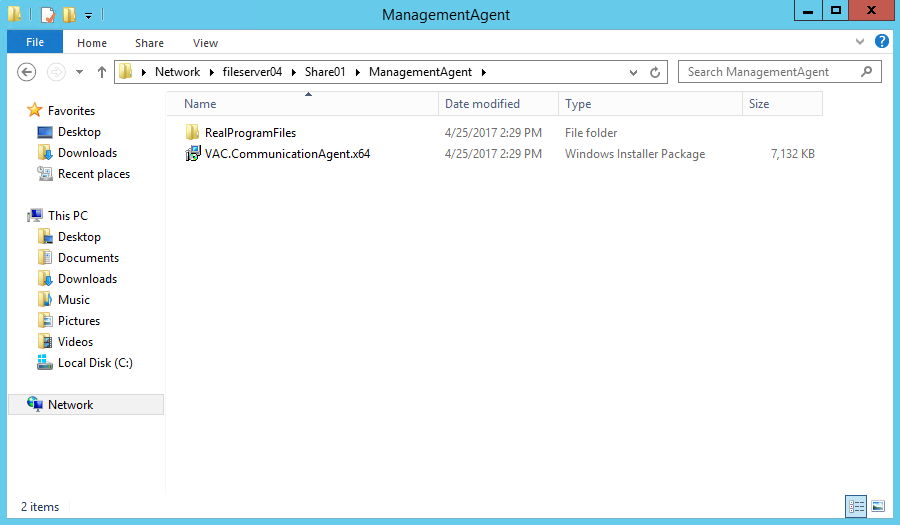Click the This PC computer icon
The height and width of the screenshot is (525, 900).
(35, 215)
